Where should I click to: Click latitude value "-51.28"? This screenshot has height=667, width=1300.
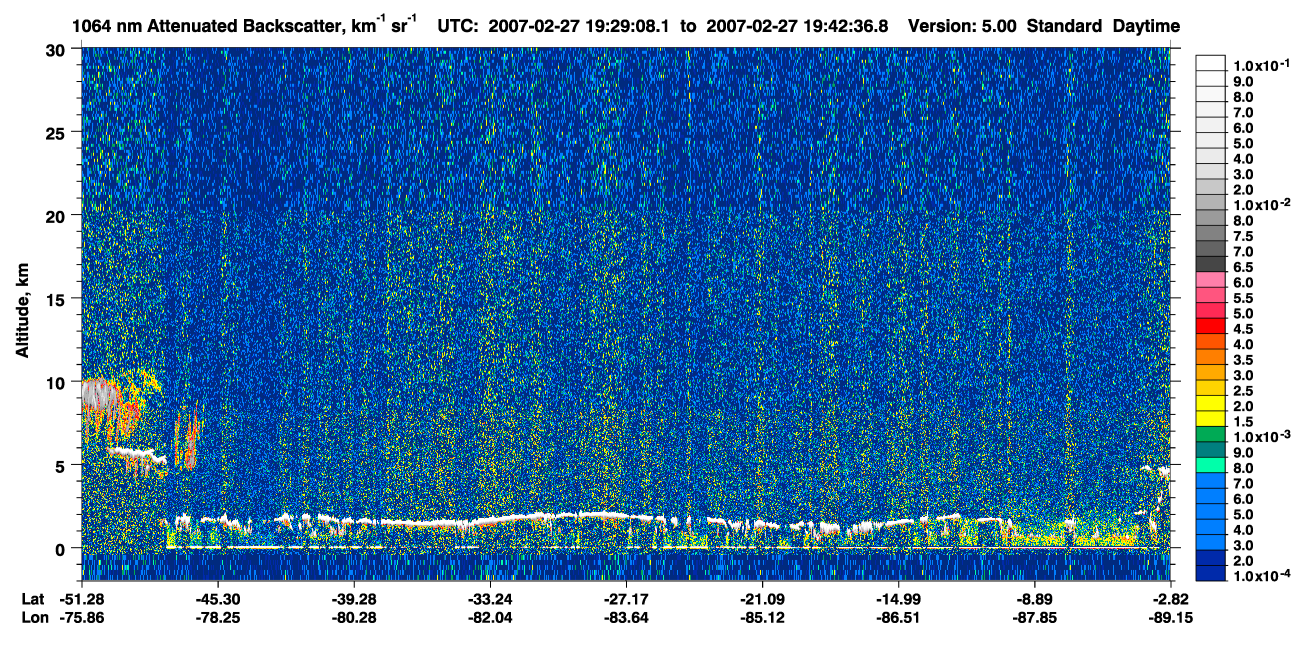83,599
